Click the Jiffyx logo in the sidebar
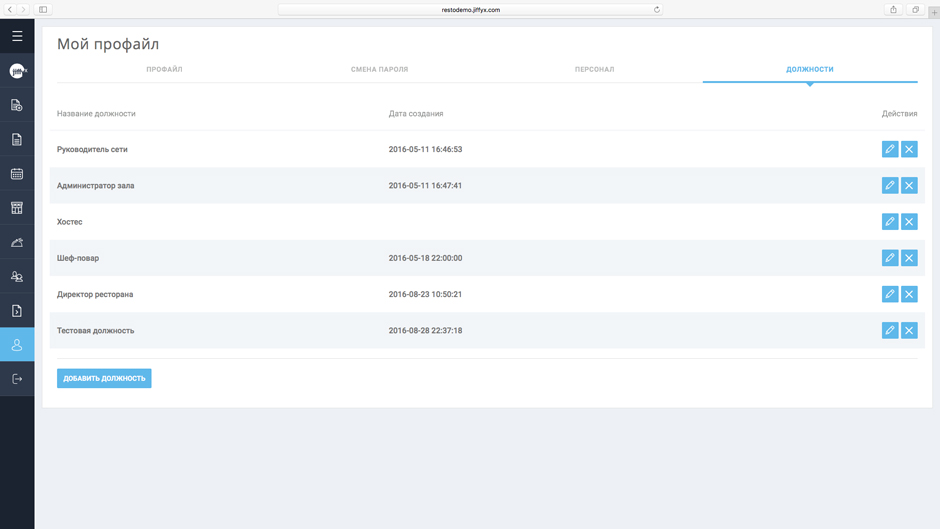 tap(17, 71)
